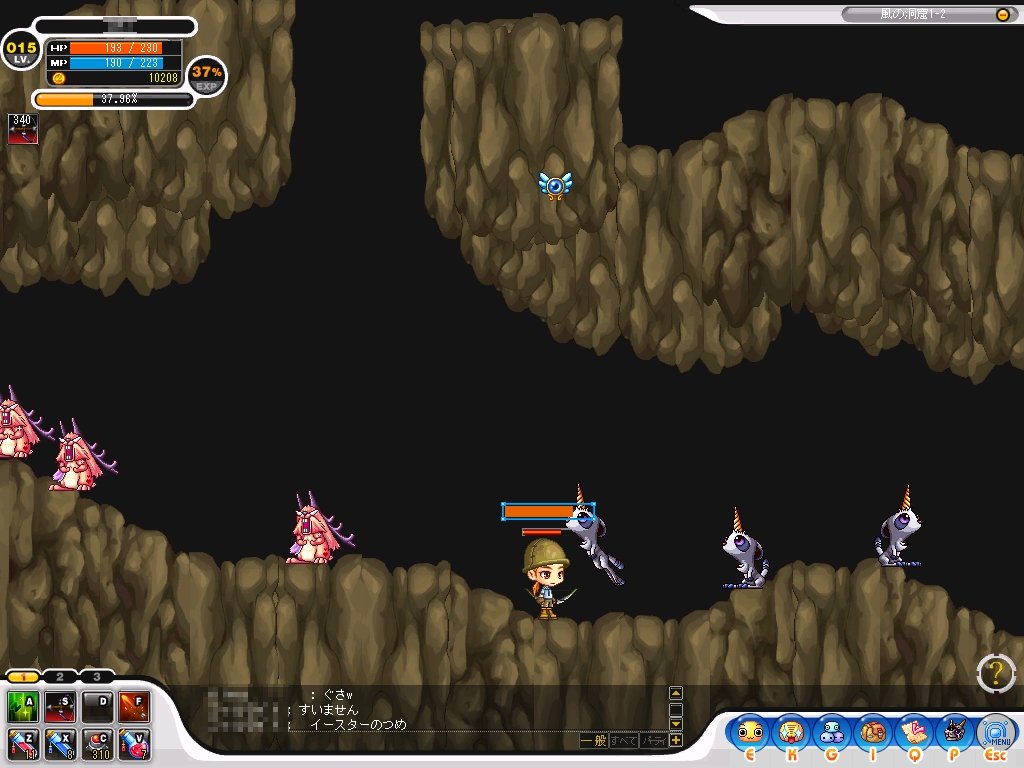Open the guild/community icon labeled G
Image resolution: width=1024 pixels, height=768 pixels.
coord(832,733)
